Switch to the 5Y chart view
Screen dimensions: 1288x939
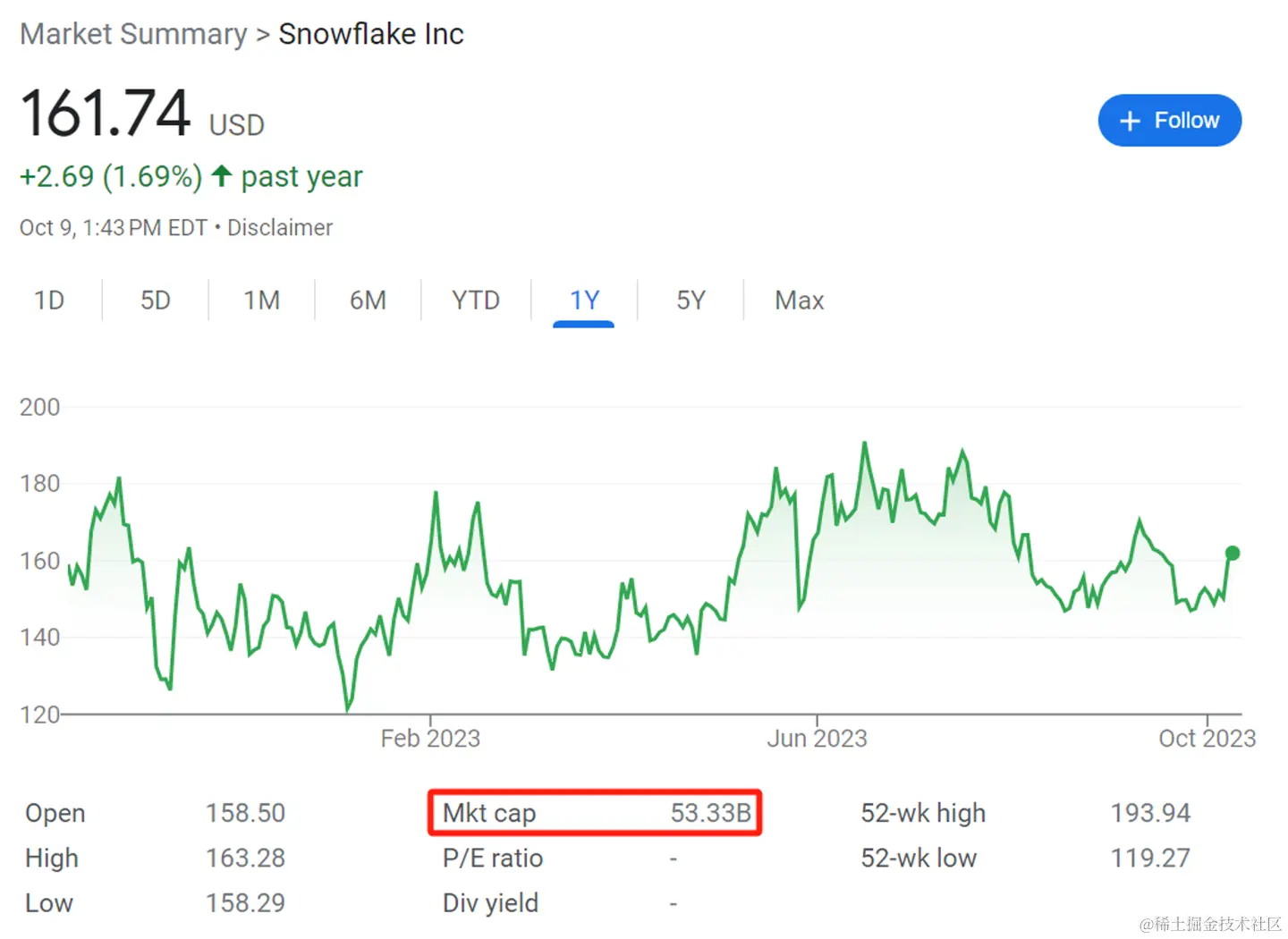tap(691, 300)
